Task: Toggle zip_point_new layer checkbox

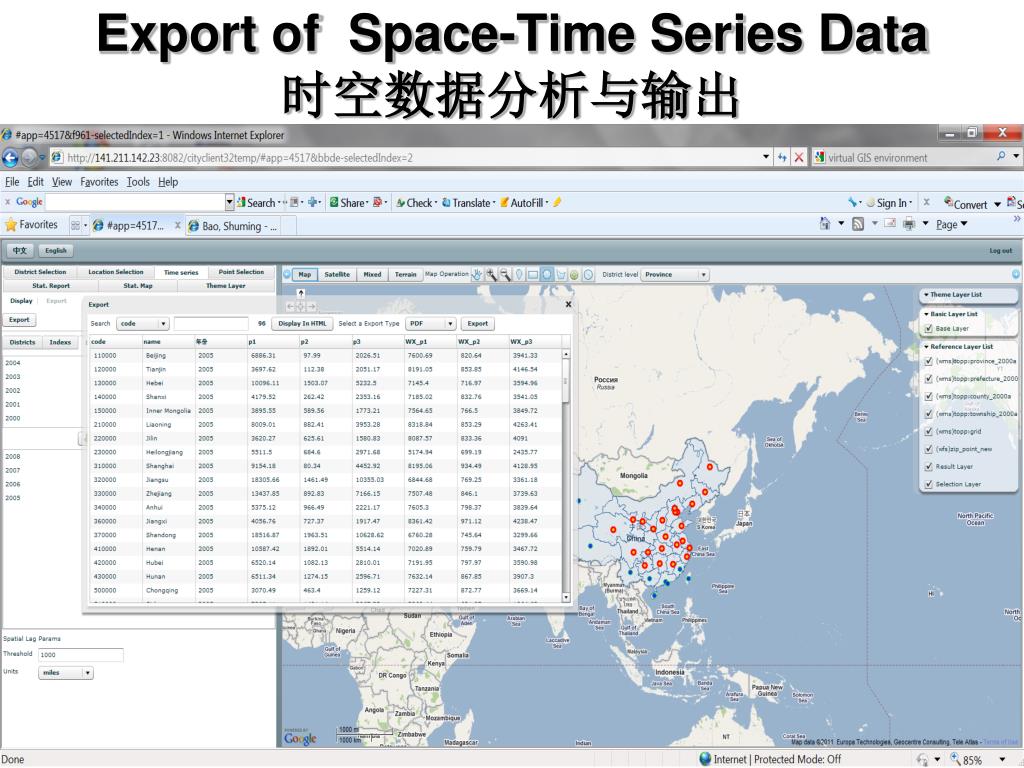Action: (x=928, y=449)
